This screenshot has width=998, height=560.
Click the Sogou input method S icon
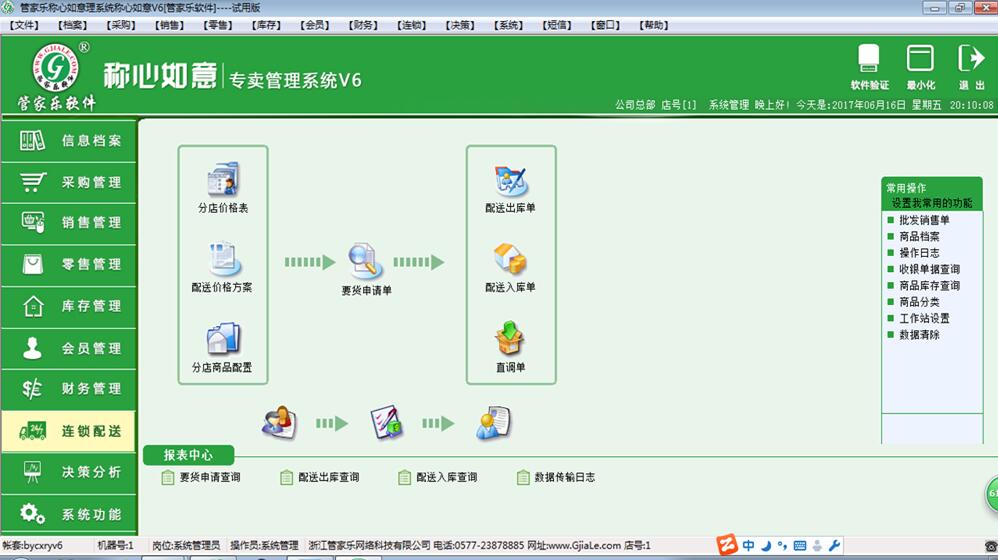point(727,545)
